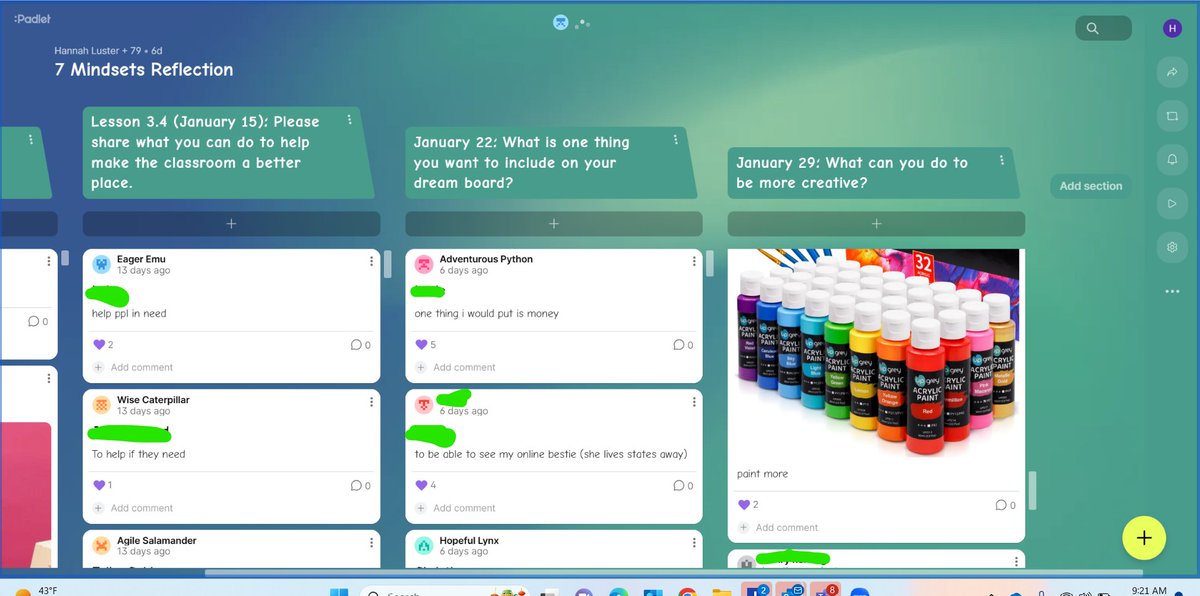The height and width of the screenshot is (596, 1200).
Task: Click the avatar on the online bestie post
Action: (x=424, y=405)
